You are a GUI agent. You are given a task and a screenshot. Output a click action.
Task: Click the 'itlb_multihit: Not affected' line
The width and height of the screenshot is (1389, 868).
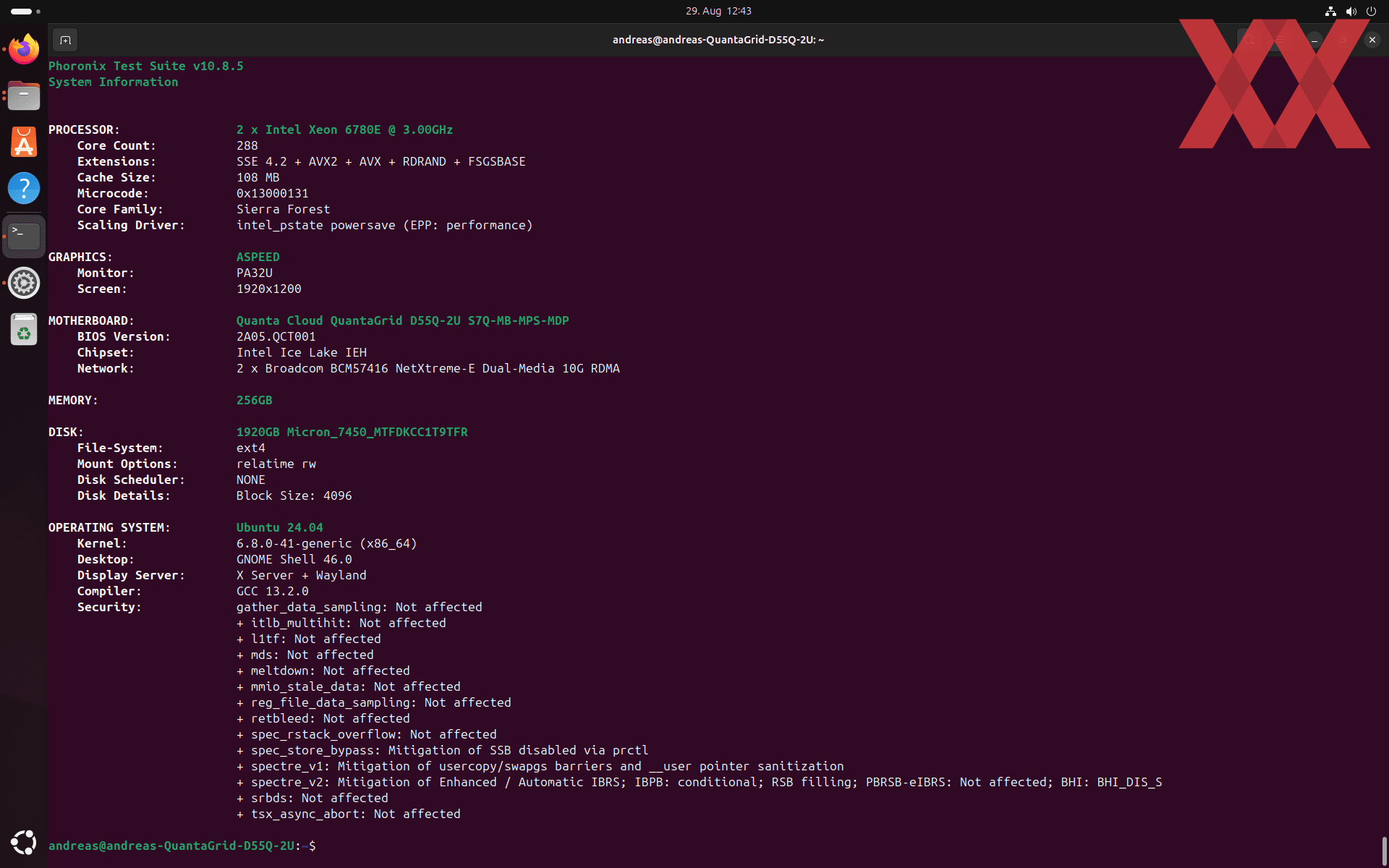[x=341, y=623]
